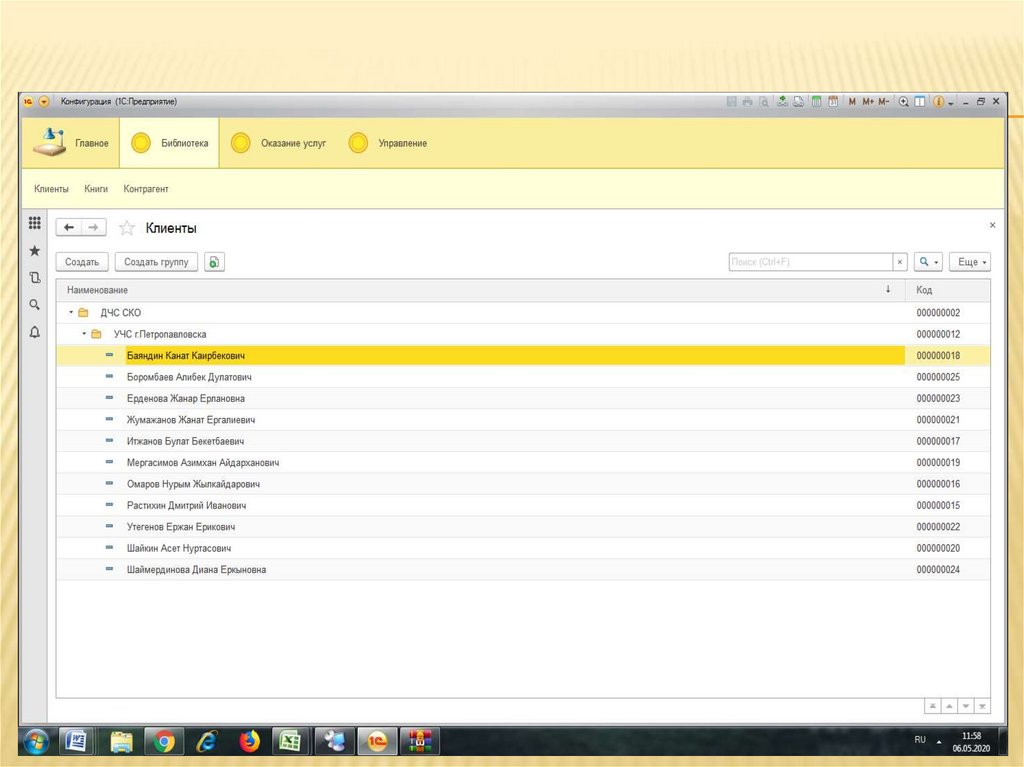The height and width of the screenshot is (767, 1024).
Task: Expand the search options dropdown
Action: click(x=929, y=262)
